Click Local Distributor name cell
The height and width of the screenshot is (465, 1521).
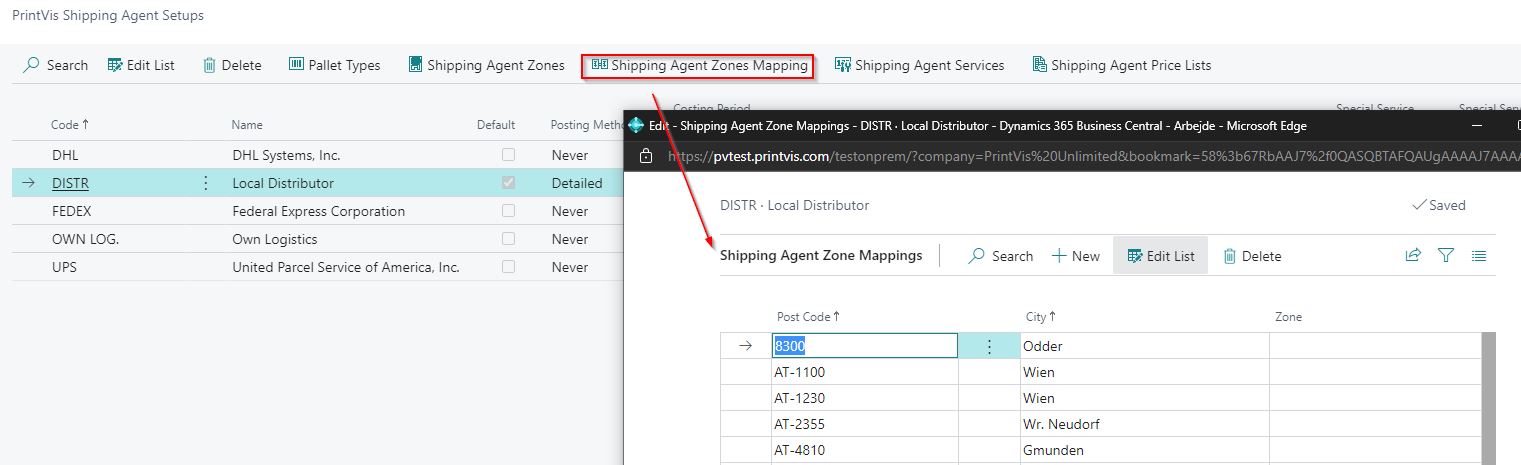pos(283,183)
